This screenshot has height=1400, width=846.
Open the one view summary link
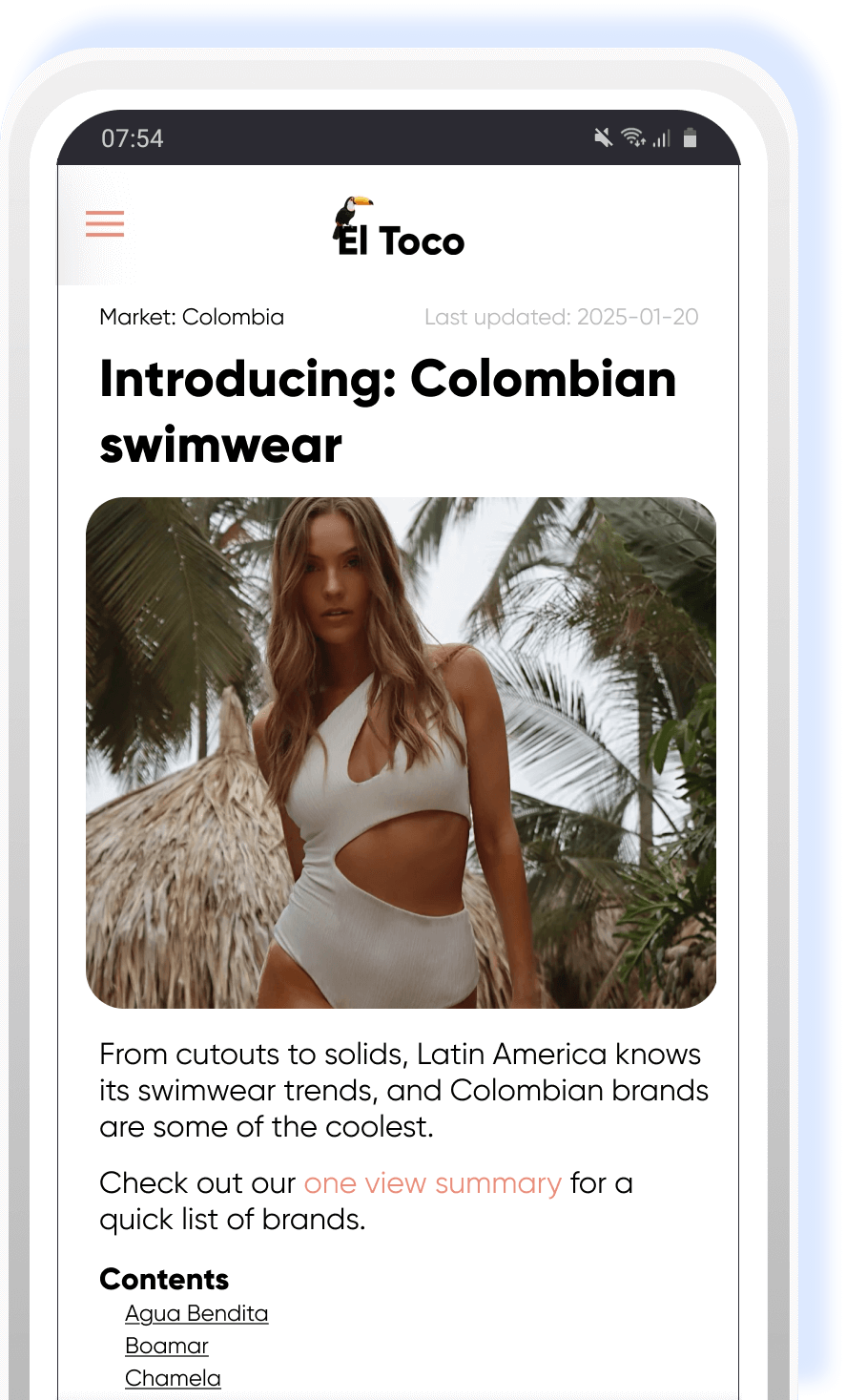(x=432, y=1183)
